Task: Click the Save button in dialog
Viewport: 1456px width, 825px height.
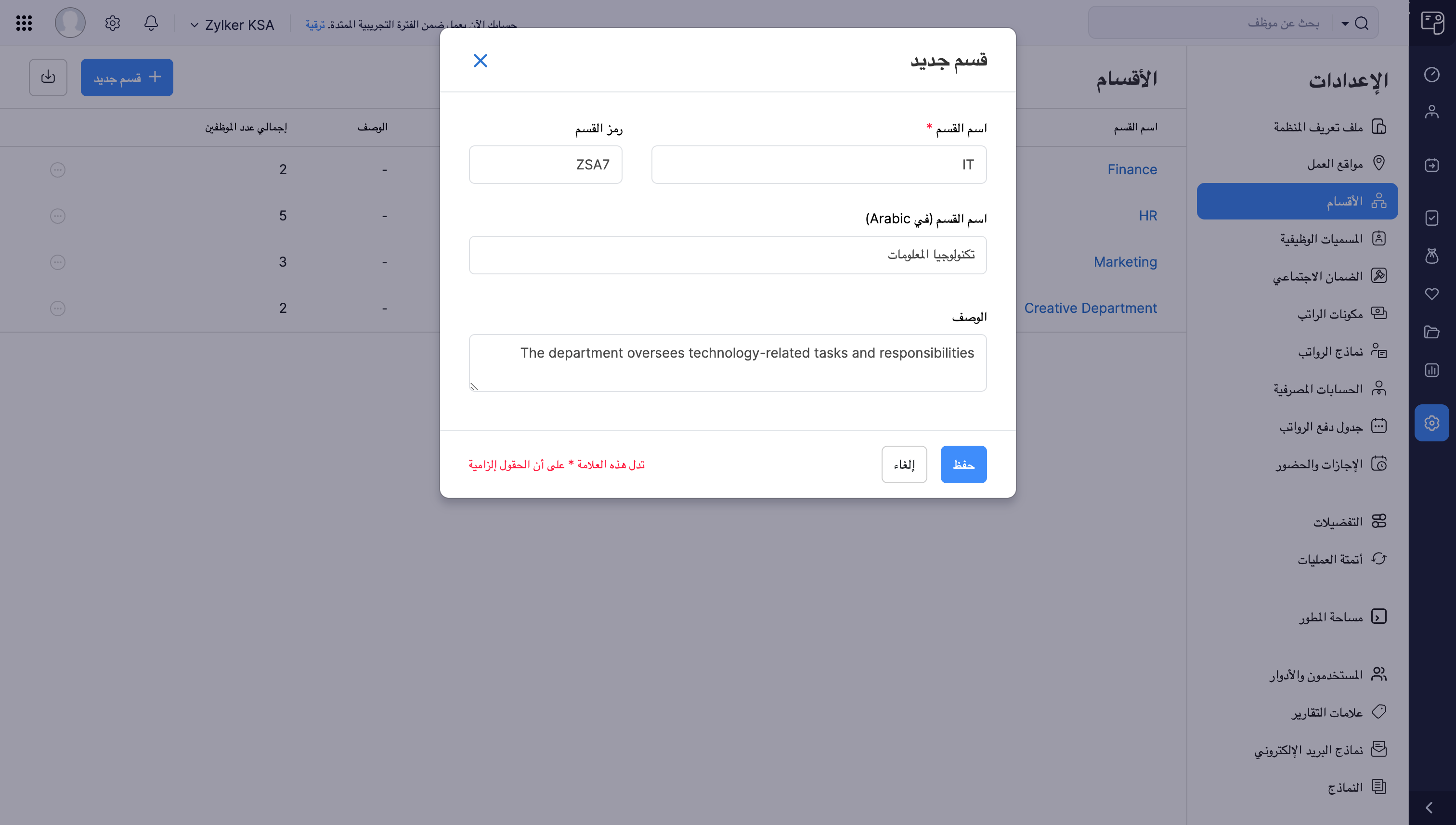Action: [963, 464]
